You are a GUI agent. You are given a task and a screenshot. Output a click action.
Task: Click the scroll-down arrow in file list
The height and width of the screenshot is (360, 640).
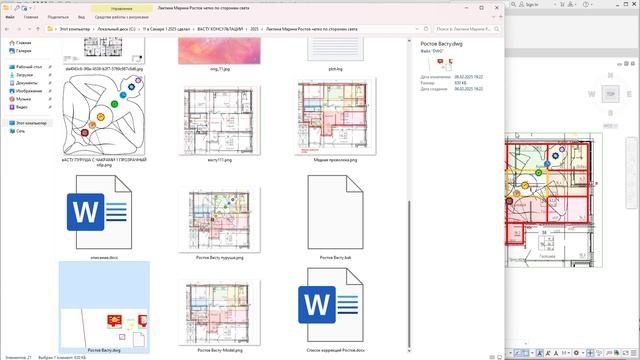coord(409,350)
